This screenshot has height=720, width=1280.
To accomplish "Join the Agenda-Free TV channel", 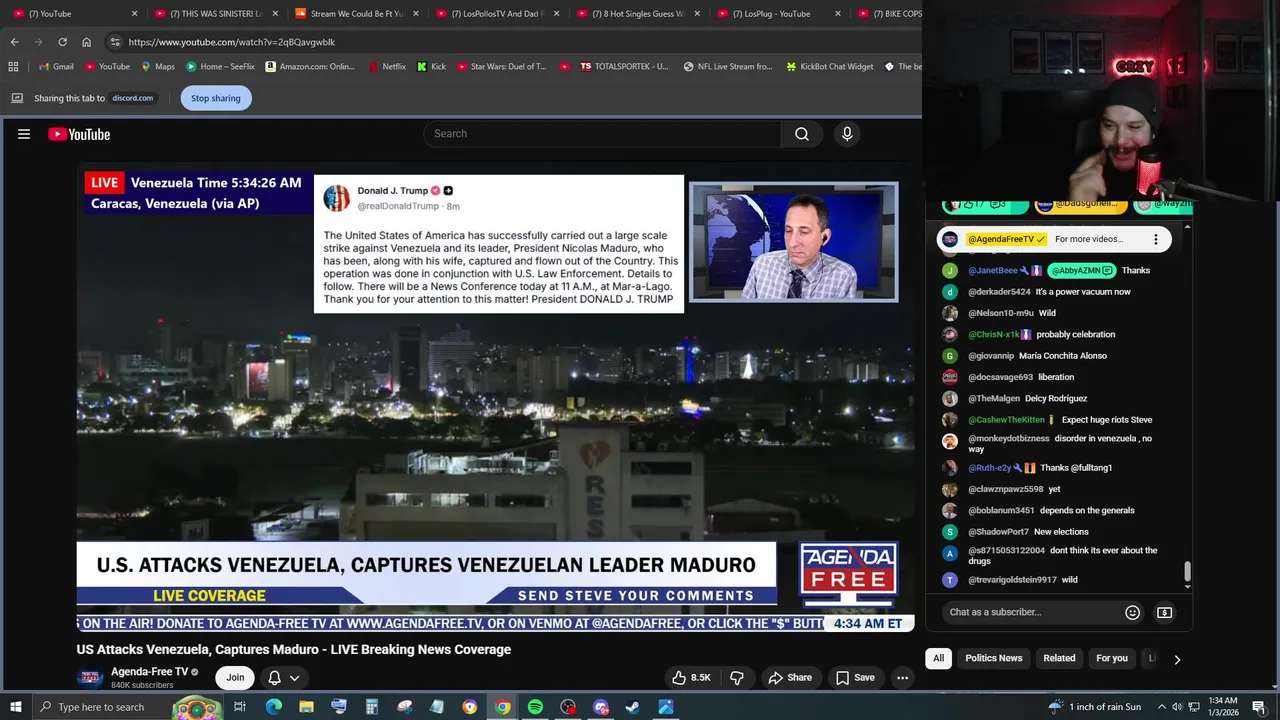I will (235, 677).
